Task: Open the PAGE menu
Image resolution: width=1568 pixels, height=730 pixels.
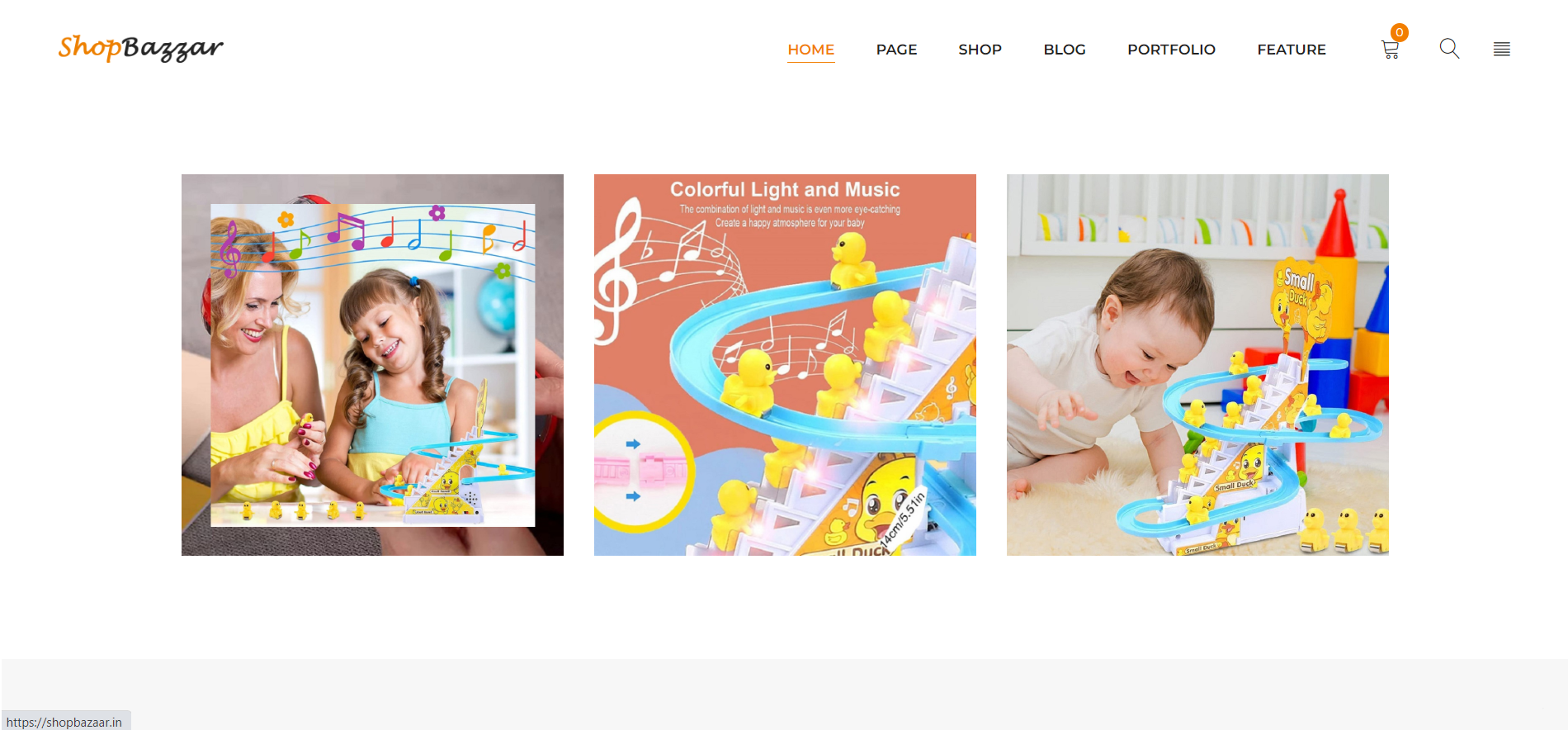Action: [x=896, y=50]
